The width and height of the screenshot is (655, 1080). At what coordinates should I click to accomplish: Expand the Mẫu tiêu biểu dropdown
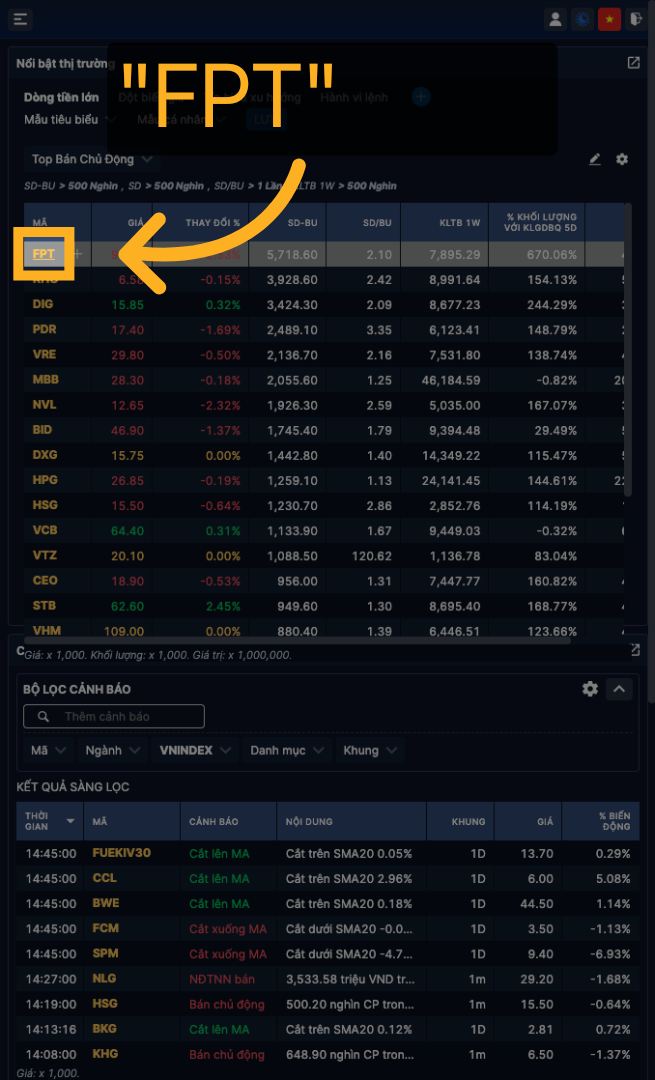point(70,119)
